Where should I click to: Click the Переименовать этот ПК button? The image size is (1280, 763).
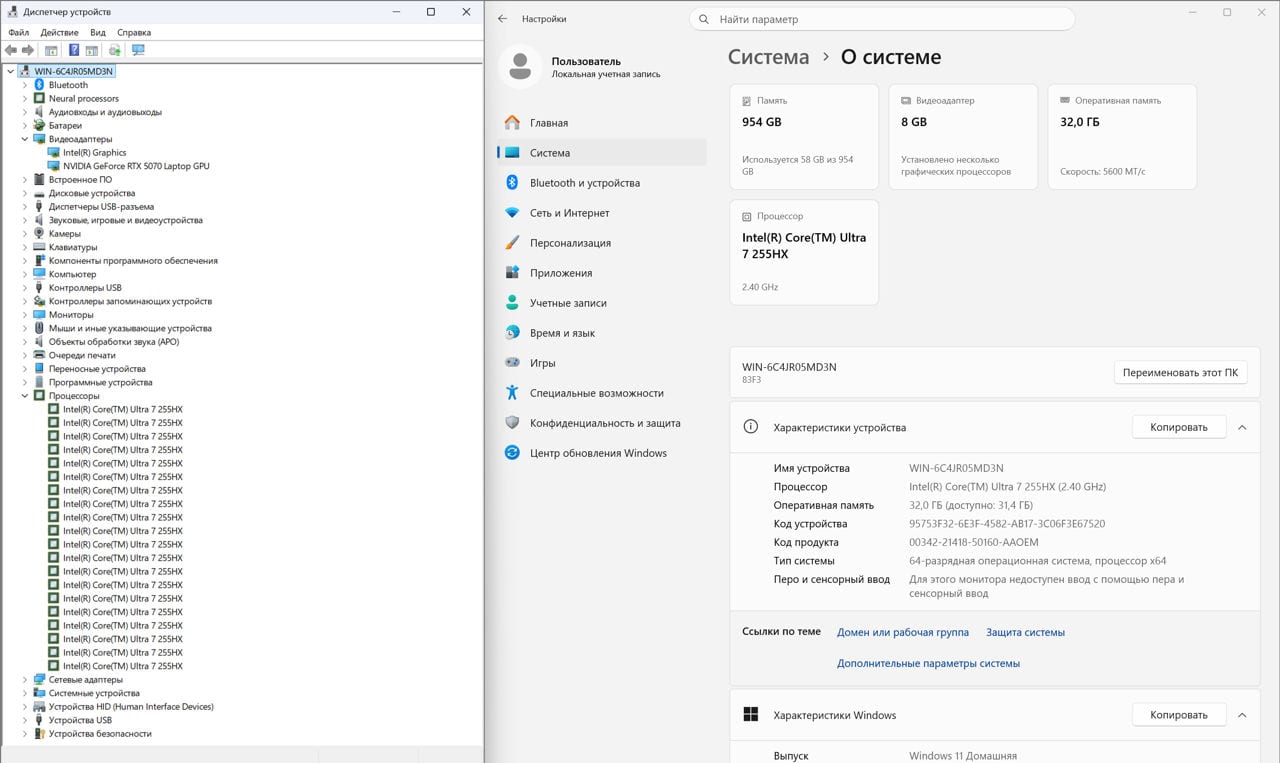[1180, 372]
